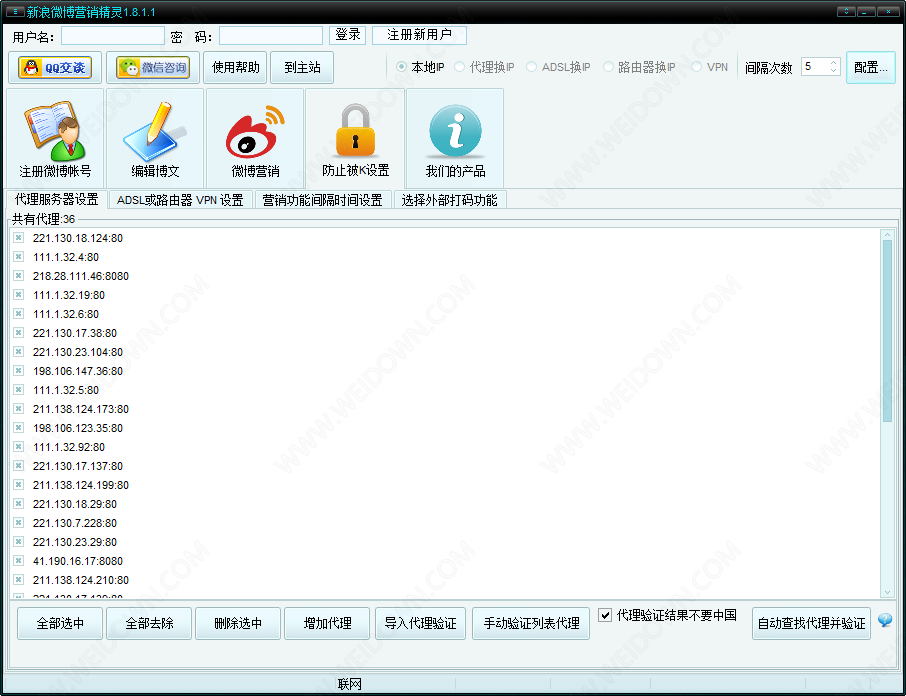Click the 间隔次数 value field
The width and height of the screenshot is (906, 696).
[815, 67]
